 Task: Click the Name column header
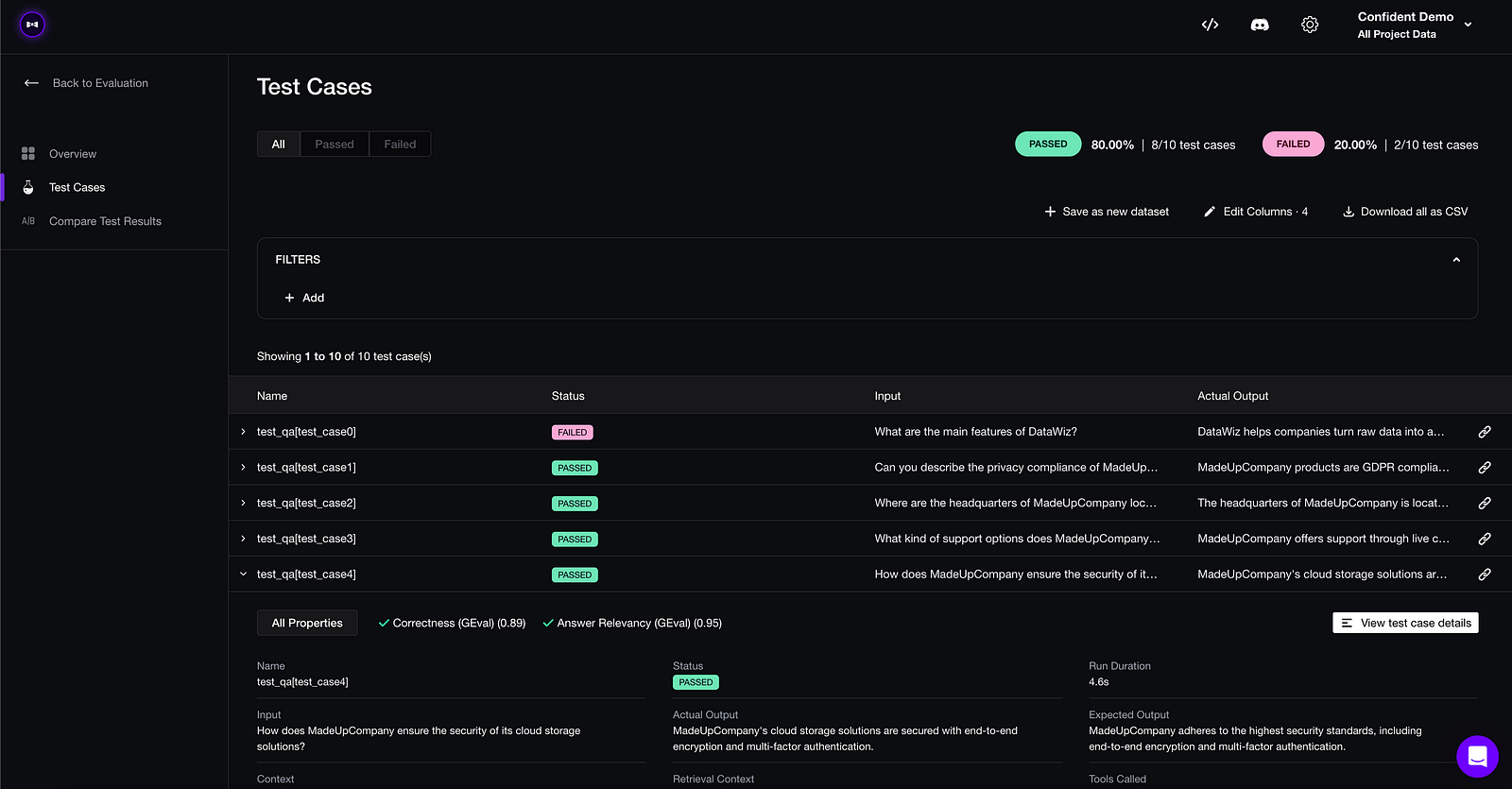pos(272,396)
